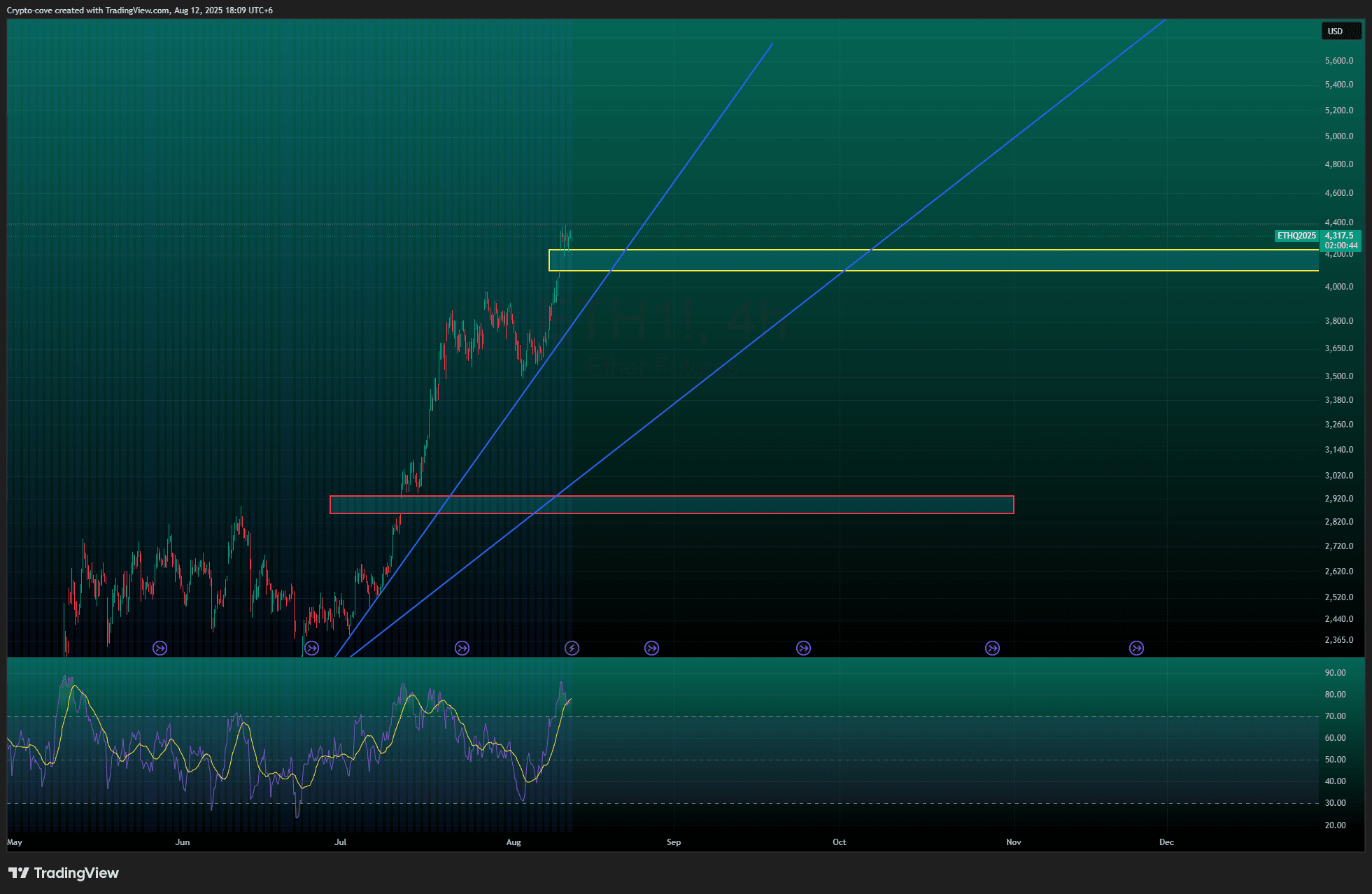Click the contract rollover icon just before Sep
The image size is (1372, 894).
651,648
